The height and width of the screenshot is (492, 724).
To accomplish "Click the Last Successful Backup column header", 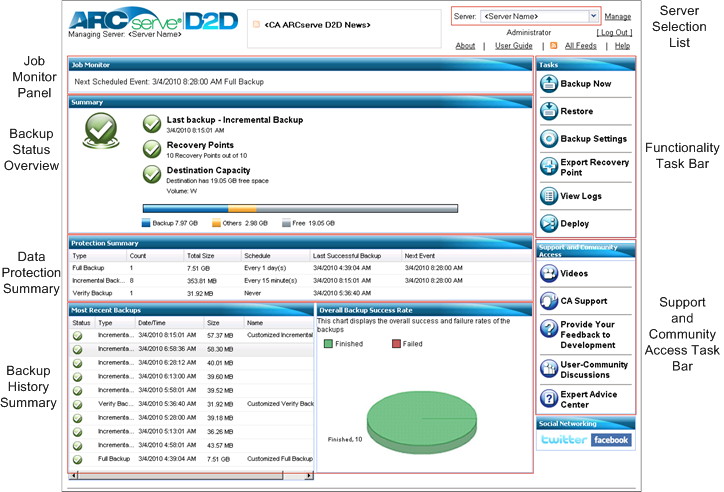I will pos(356,256).
